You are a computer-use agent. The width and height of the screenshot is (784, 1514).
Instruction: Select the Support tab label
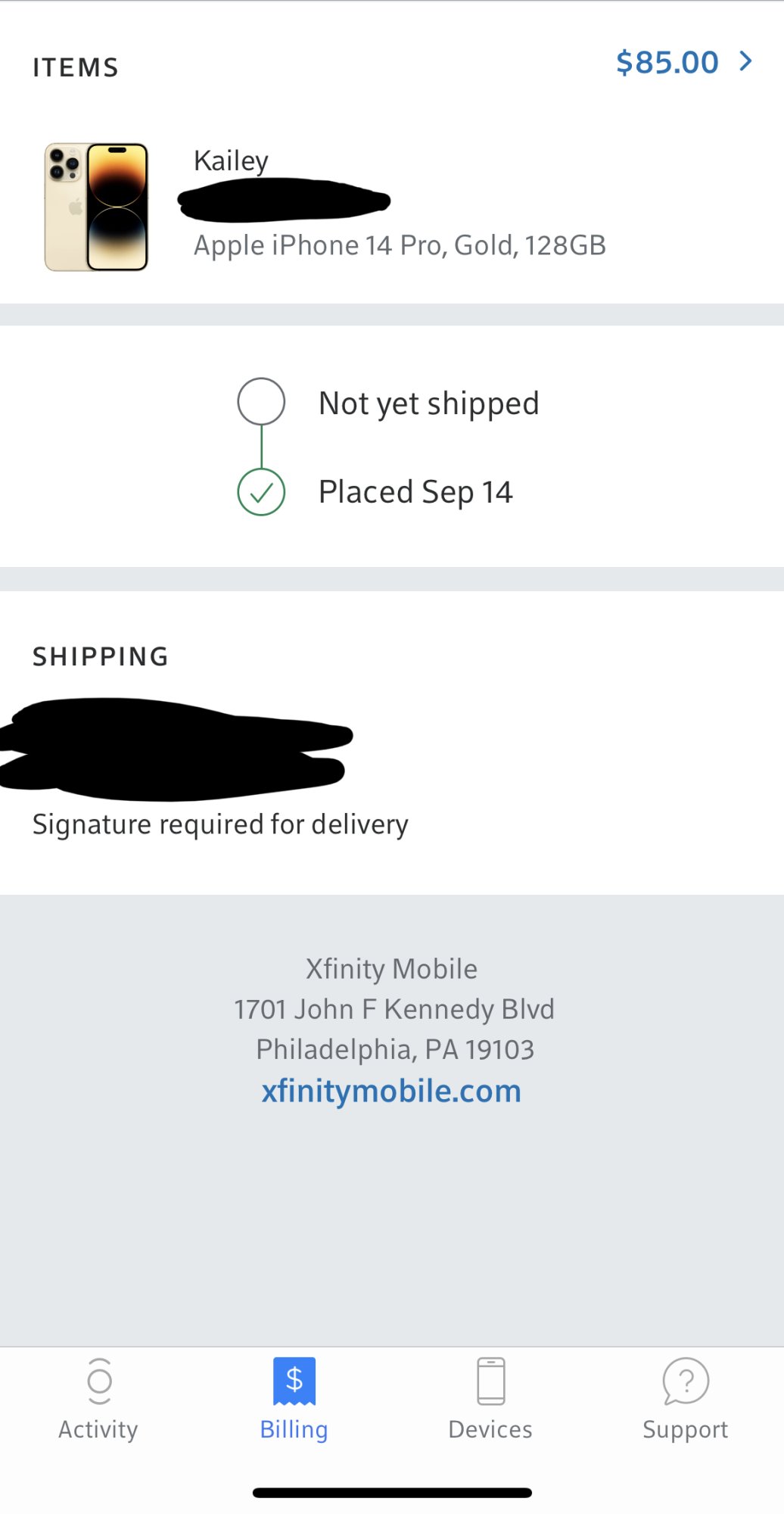(x=685, y=1429)
